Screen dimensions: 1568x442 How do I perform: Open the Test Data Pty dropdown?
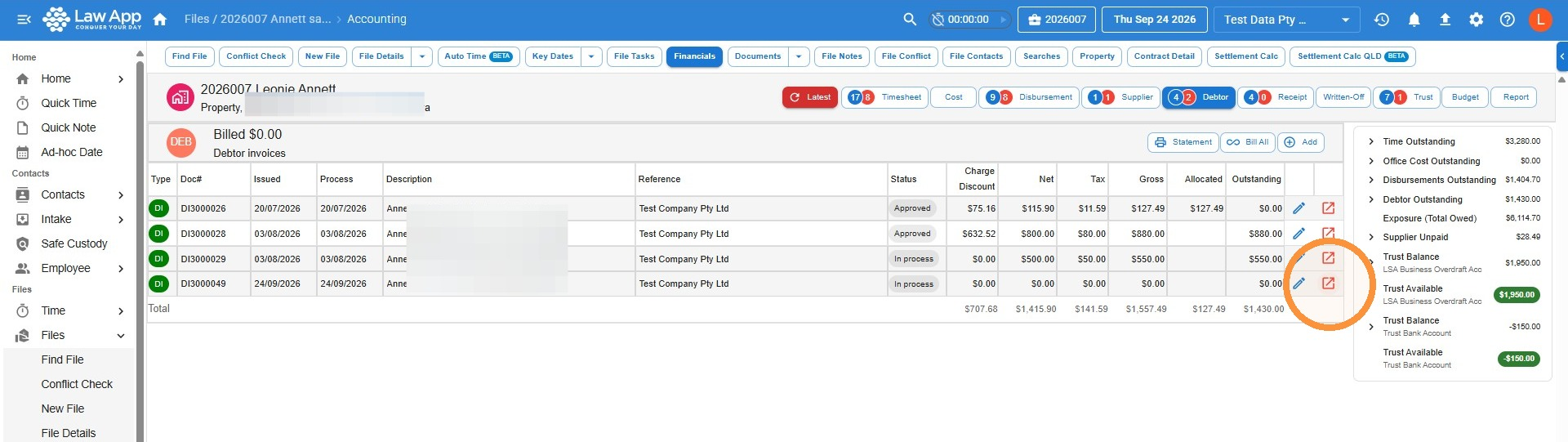pyautogui.click(x=1286, y=19)
